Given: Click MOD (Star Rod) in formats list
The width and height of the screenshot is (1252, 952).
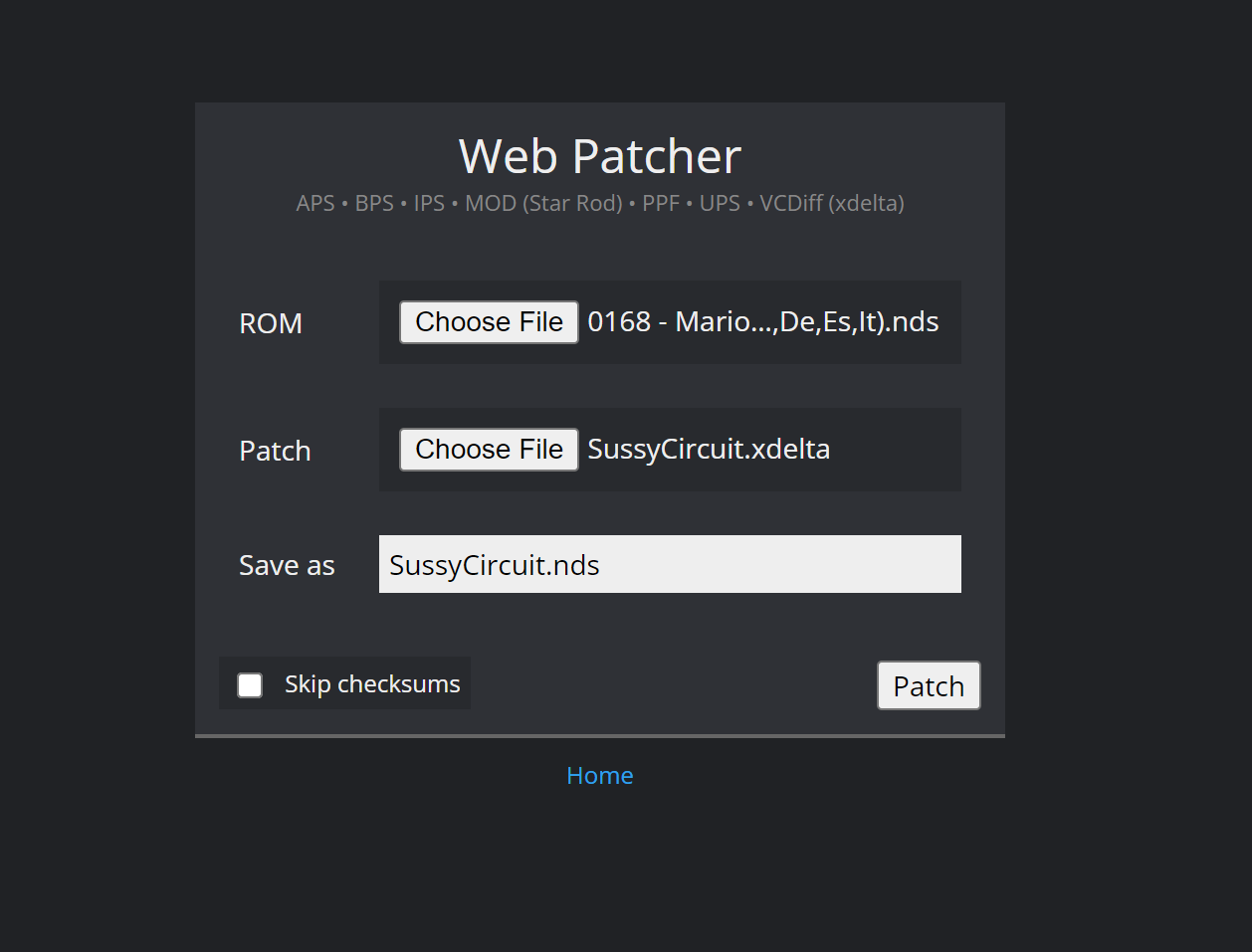Looking at the screenshot, I should [x=543, y=204].
